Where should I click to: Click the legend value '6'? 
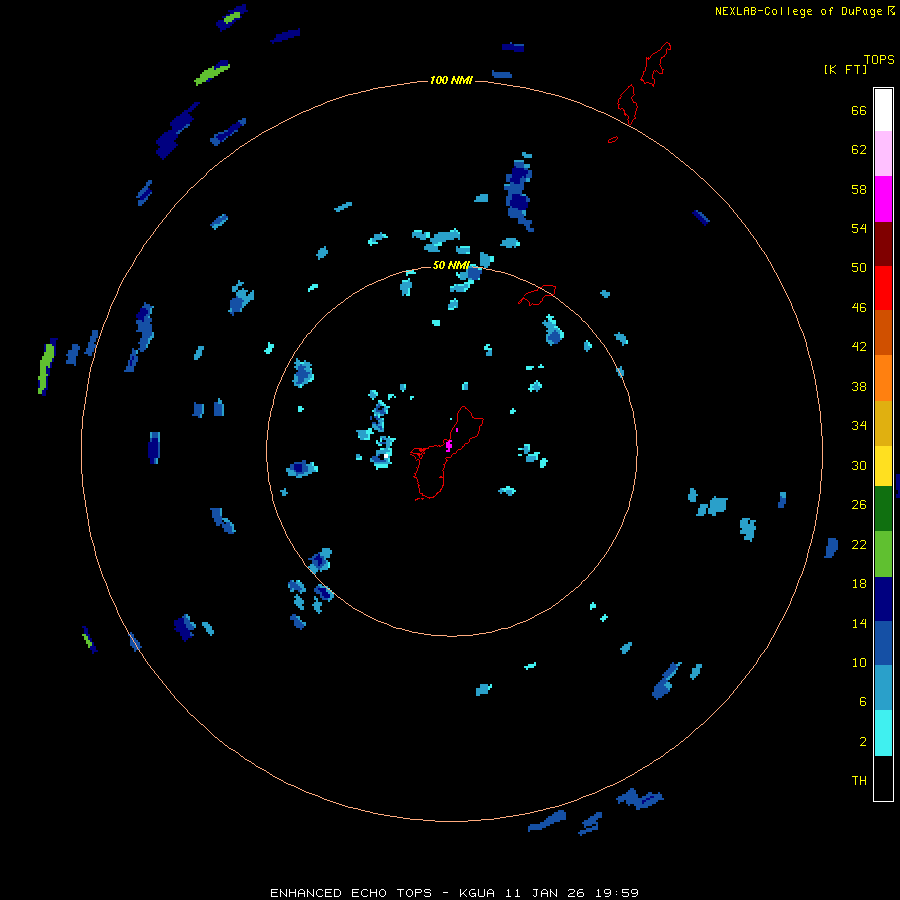tap(863, 701)
